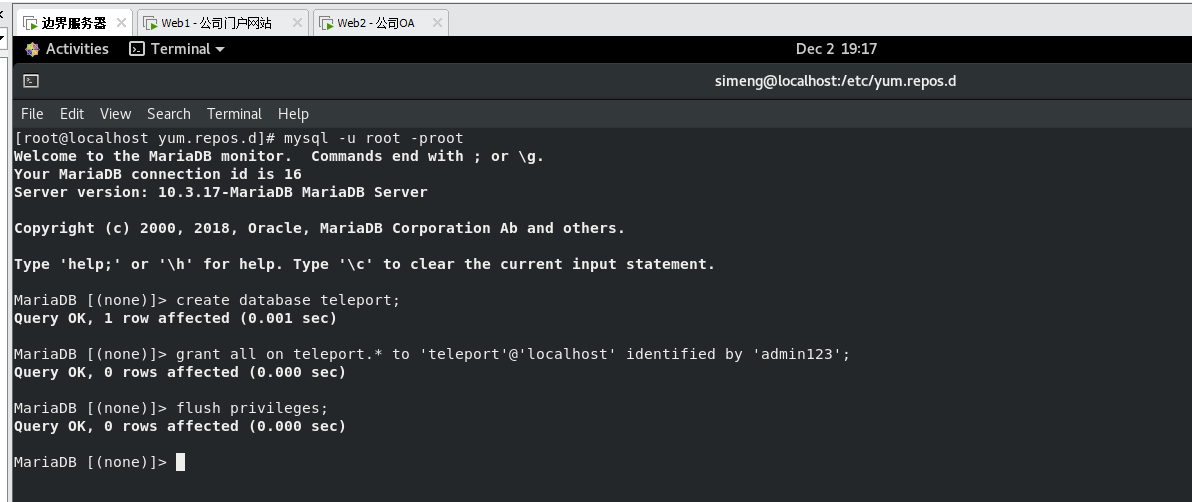Click the Activities overview button
Viewport: 1192px width, 502px height.
tap(76, 49)
